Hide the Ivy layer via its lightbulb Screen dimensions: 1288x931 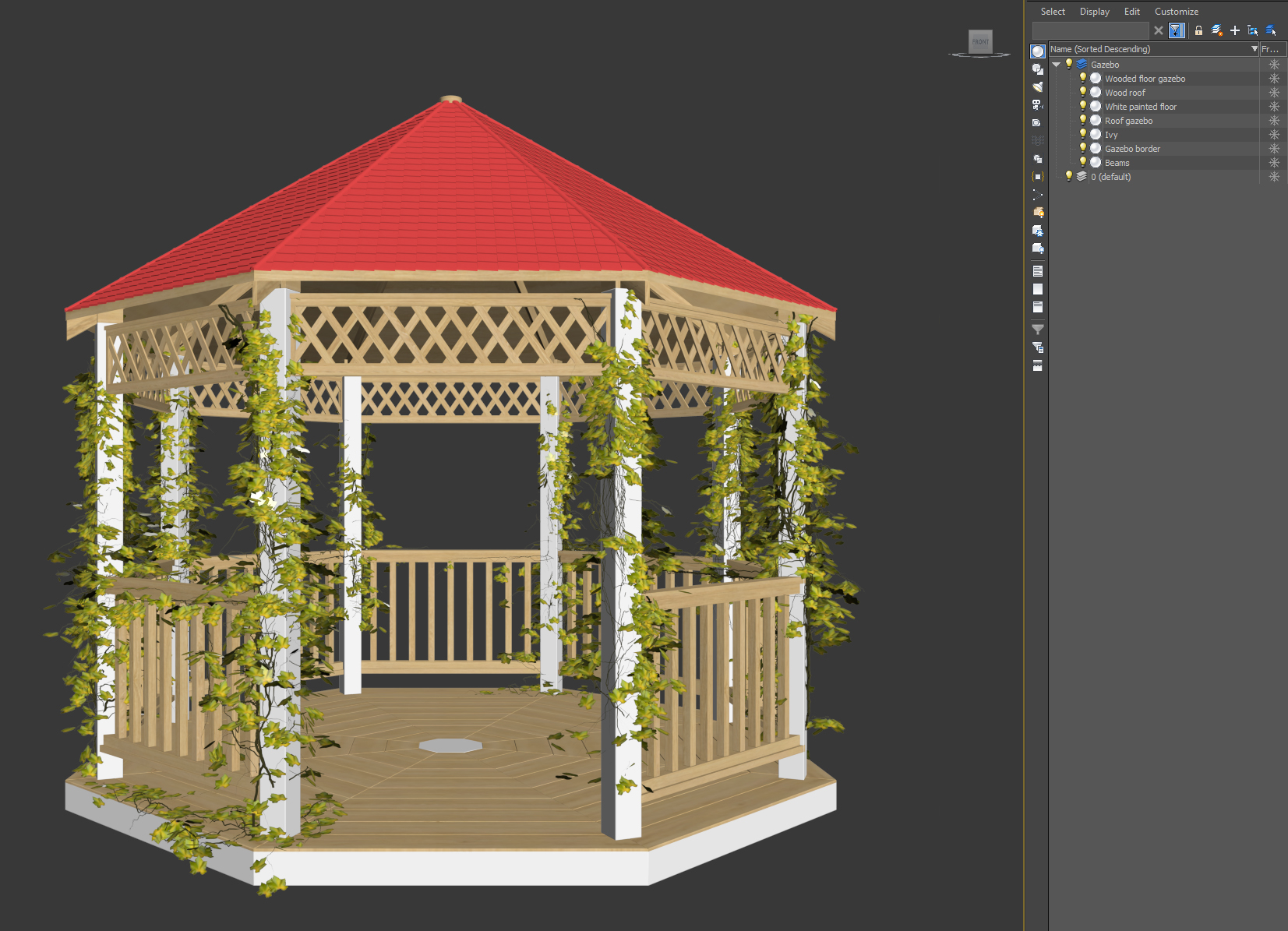[1083, 134]
